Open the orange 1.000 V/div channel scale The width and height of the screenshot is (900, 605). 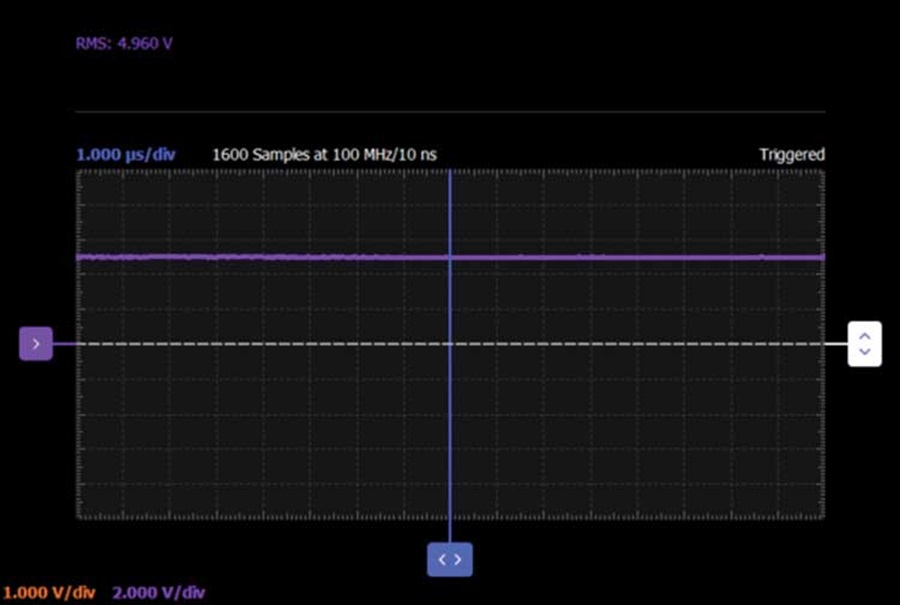tap(49, 592)
